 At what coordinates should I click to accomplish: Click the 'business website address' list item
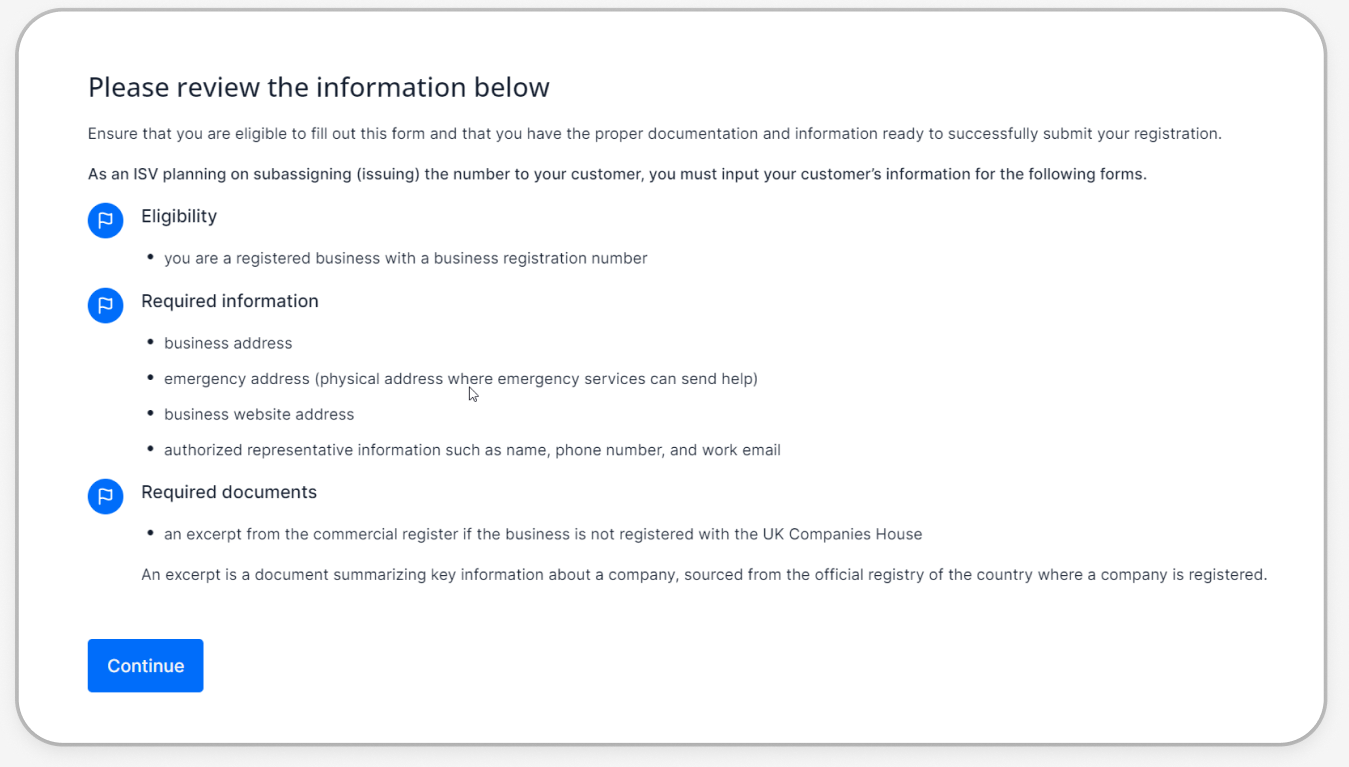coord(259,414)
